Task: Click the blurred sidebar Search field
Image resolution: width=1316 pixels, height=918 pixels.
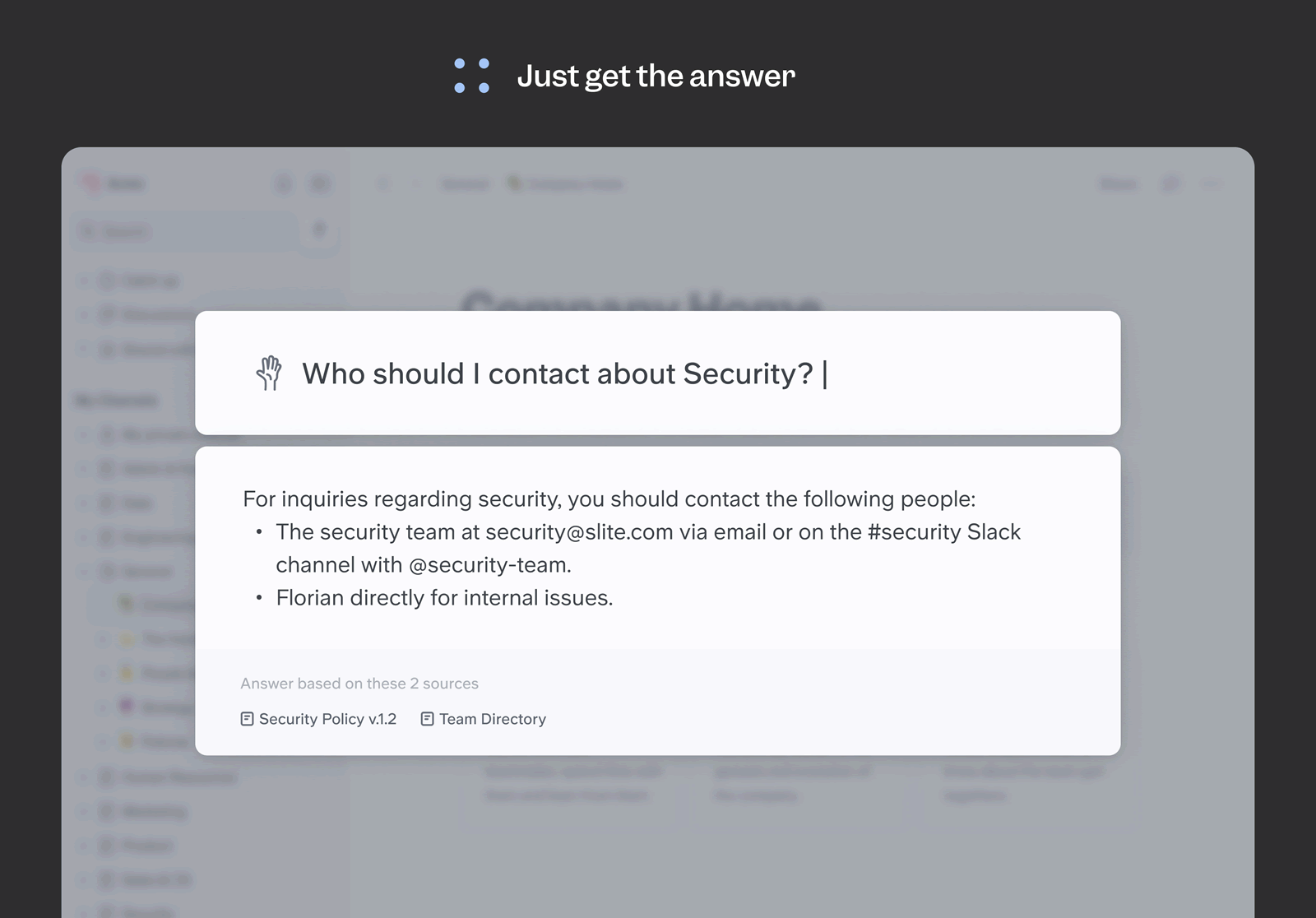Action: 185,231
